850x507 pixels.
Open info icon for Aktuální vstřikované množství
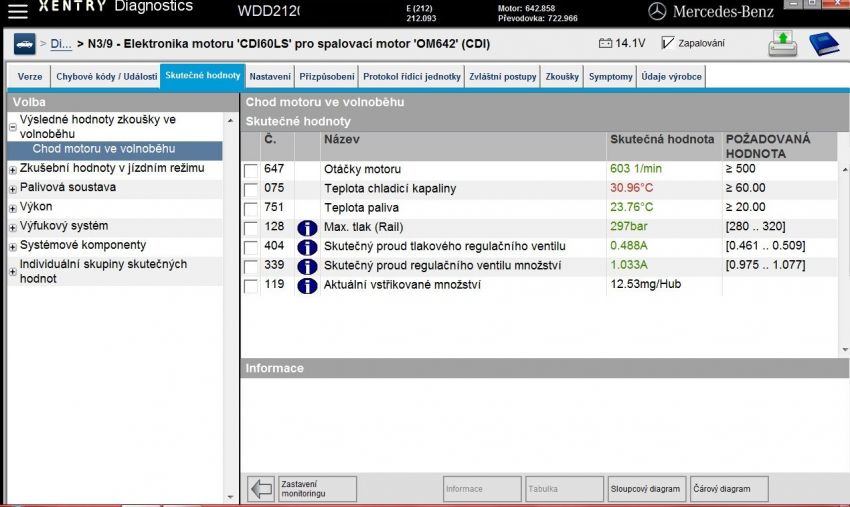(307, 285)
